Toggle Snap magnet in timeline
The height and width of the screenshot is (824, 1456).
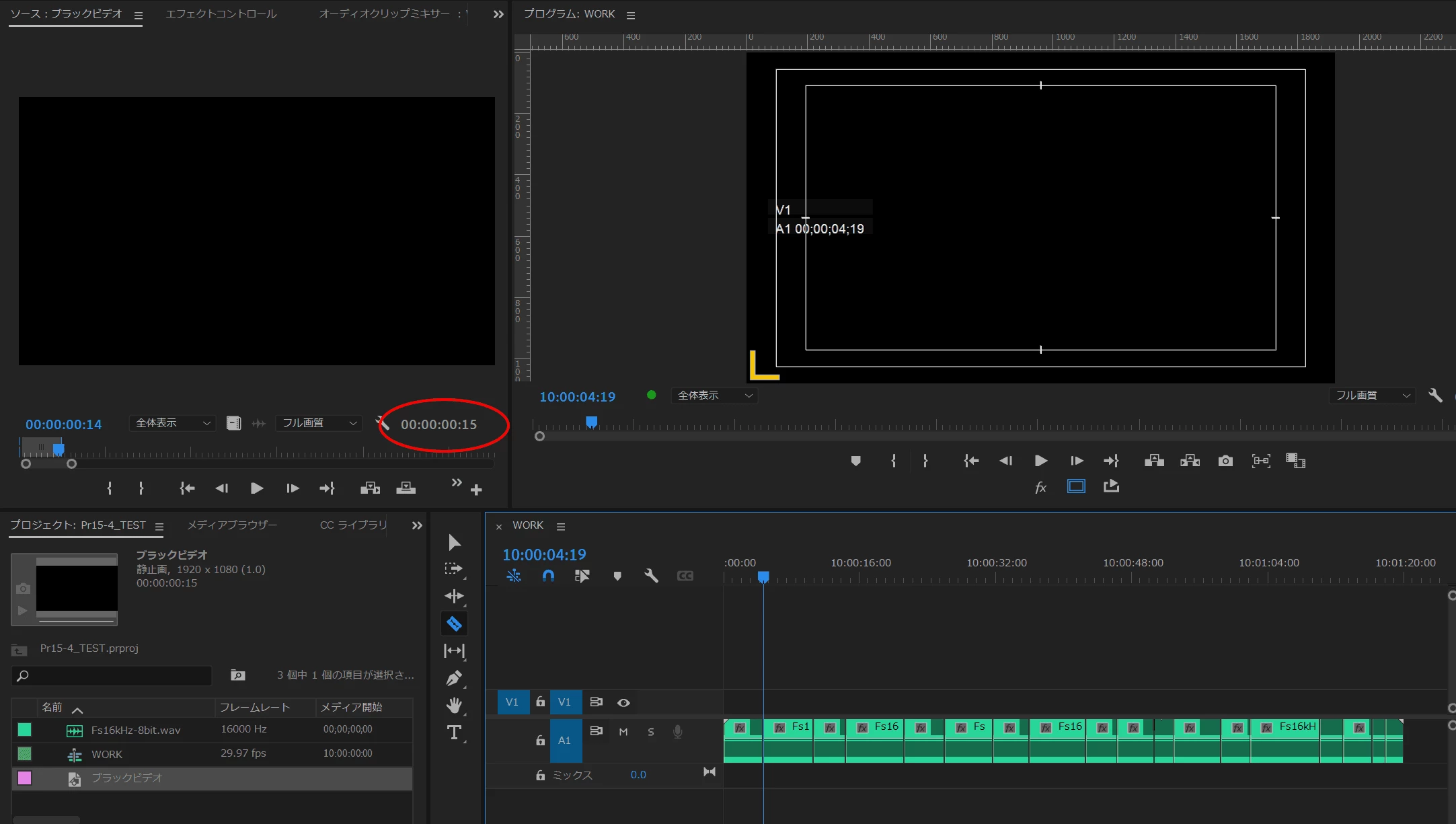pyautogui.click(x=548, y=576)
